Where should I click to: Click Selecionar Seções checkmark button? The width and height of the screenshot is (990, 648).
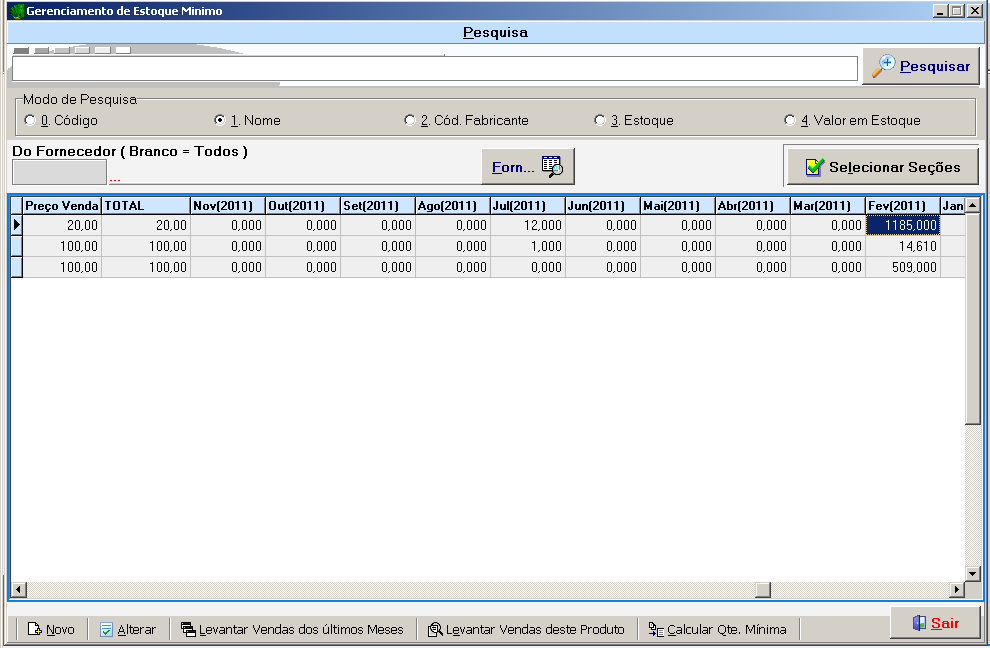(881, 167)
